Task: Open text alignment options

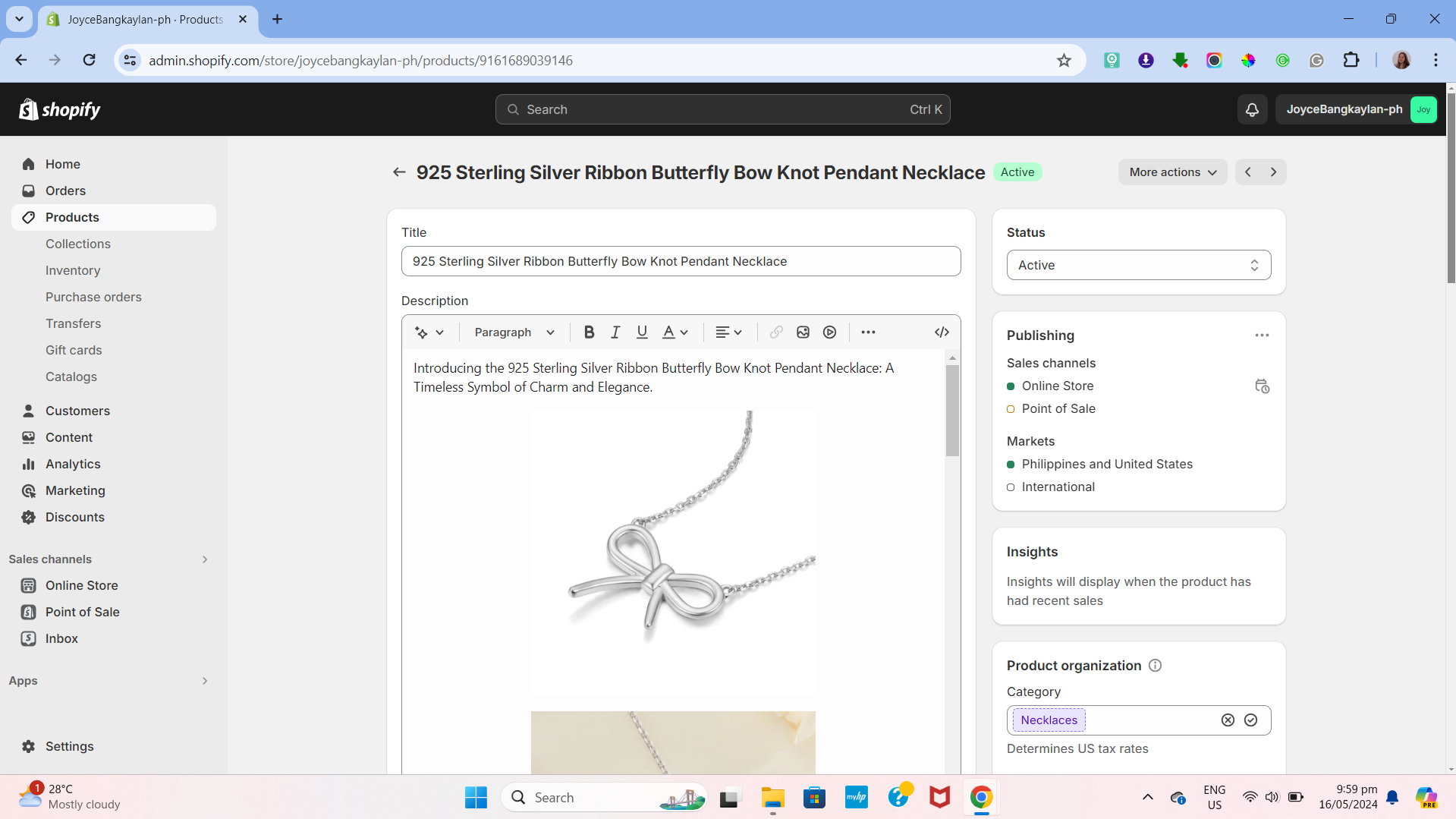Action: tap(728, 332)
